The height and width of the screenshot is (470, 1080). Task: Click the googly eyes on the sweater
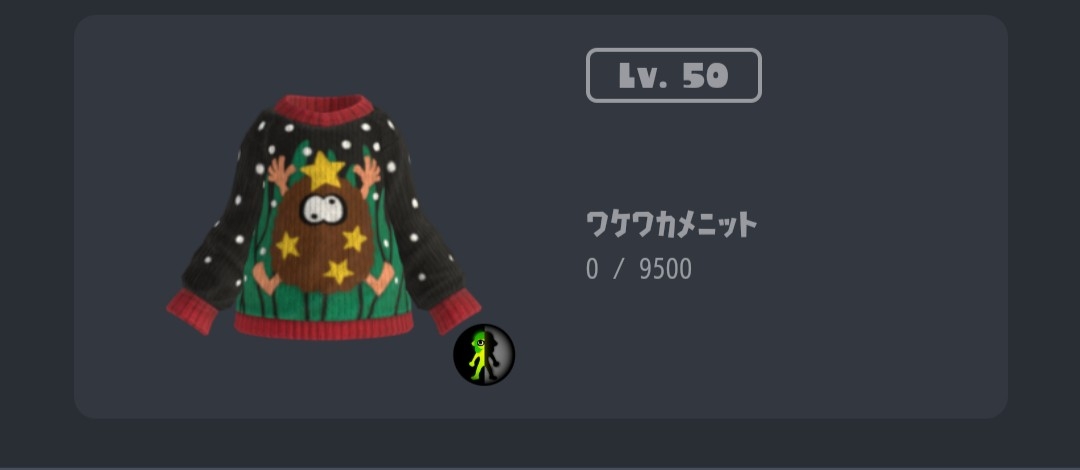324,209
